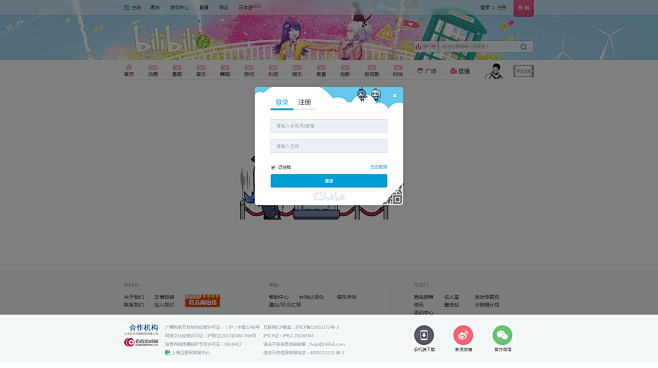Screen dimensions: 658x368
Task: Click the 上海互联网举报中心 link
Action: (x=188, y=352)
